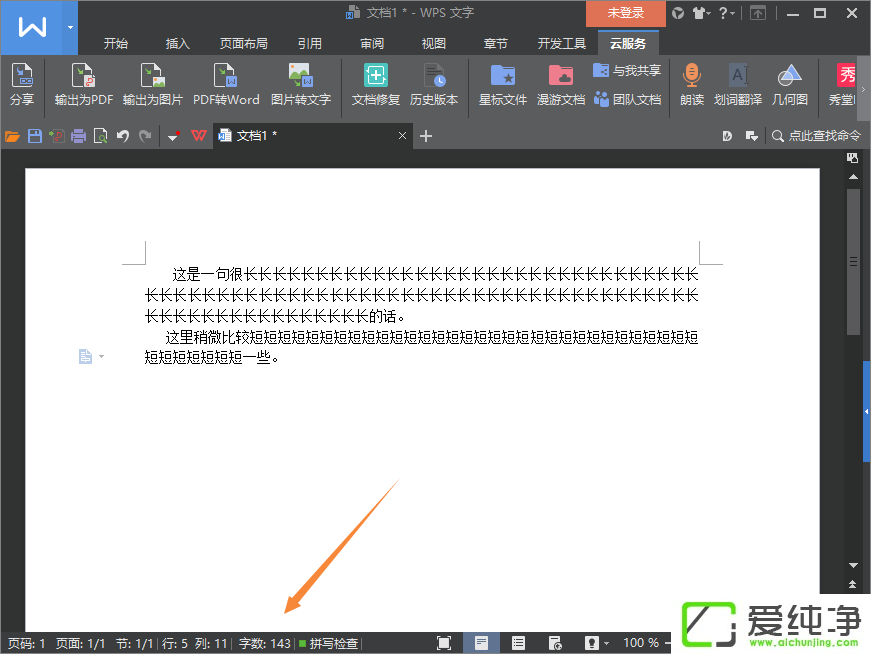View 历史版本 history versions
The width and height of the screenshot is (871, 654).
tap(434, 85)
